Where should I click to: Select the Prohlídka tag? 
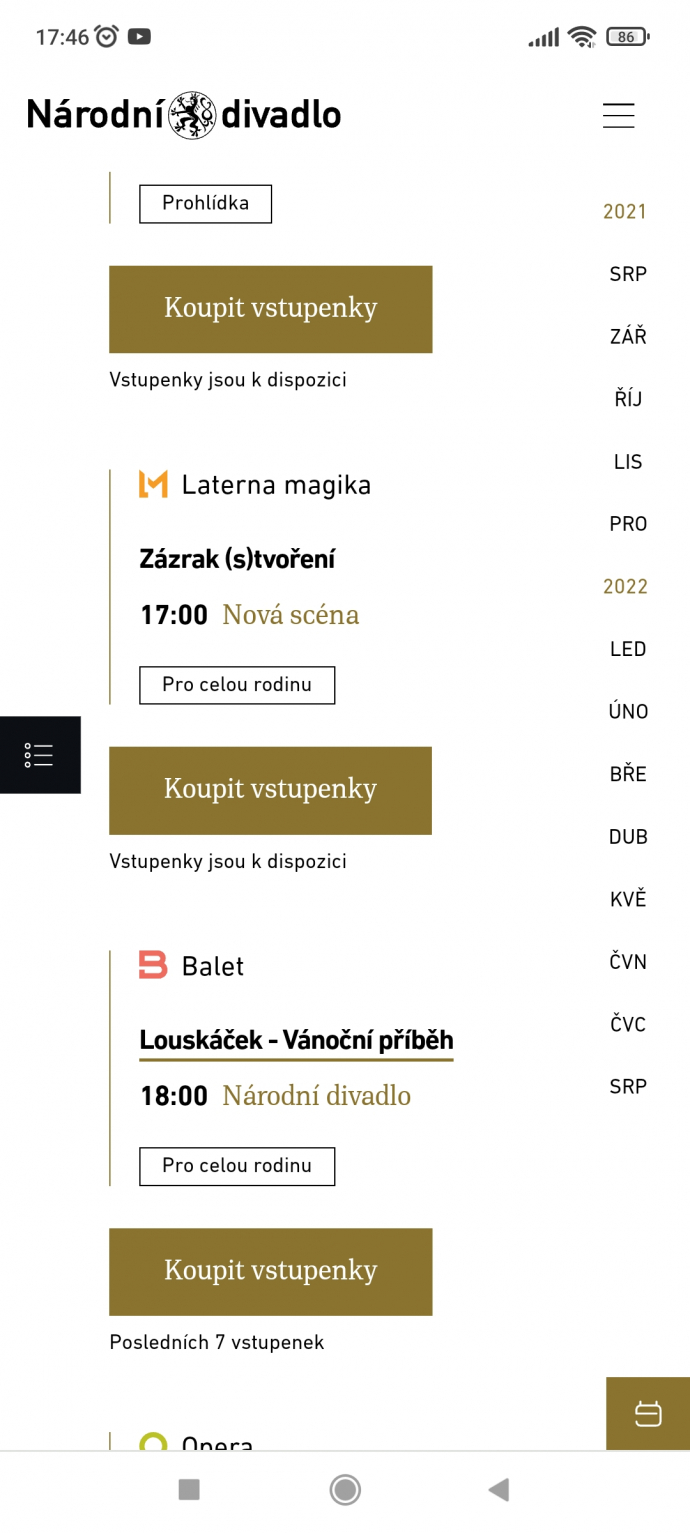[205, 204]
